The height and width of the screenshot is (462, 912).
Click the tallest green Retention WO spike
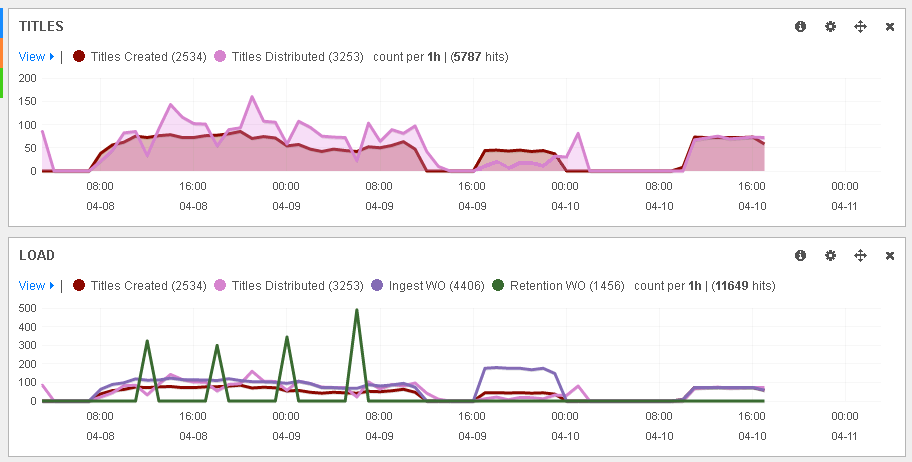[x=357, y=311]
